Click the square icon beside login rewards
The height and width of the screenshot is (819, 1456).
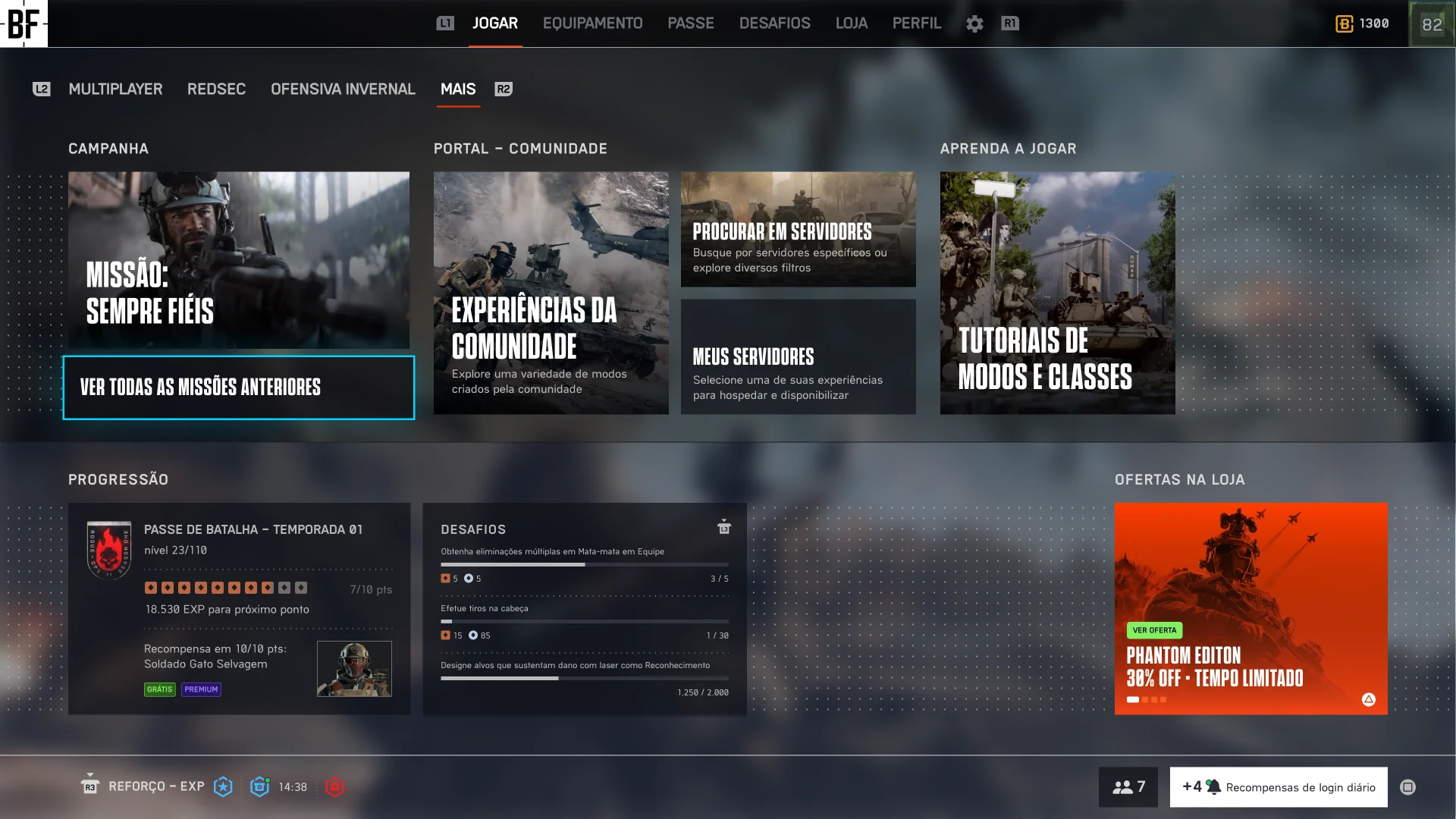pos(1407,787)
